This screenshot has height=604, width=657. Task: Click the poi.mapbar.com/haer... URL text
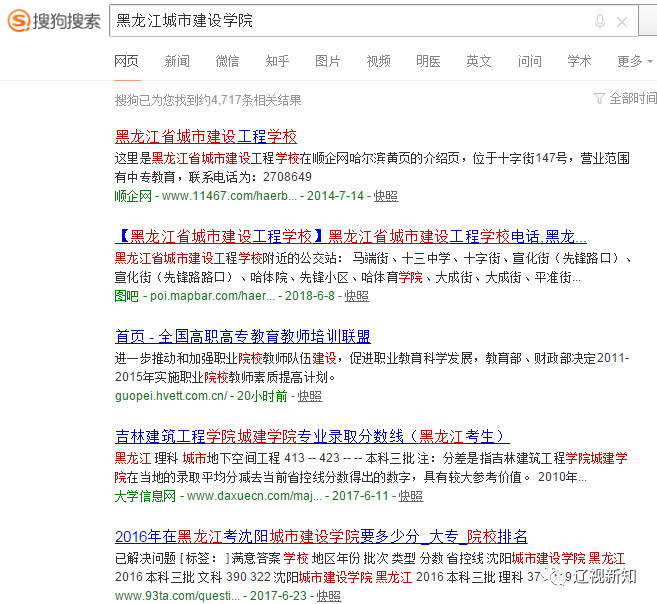coord(212,296)
